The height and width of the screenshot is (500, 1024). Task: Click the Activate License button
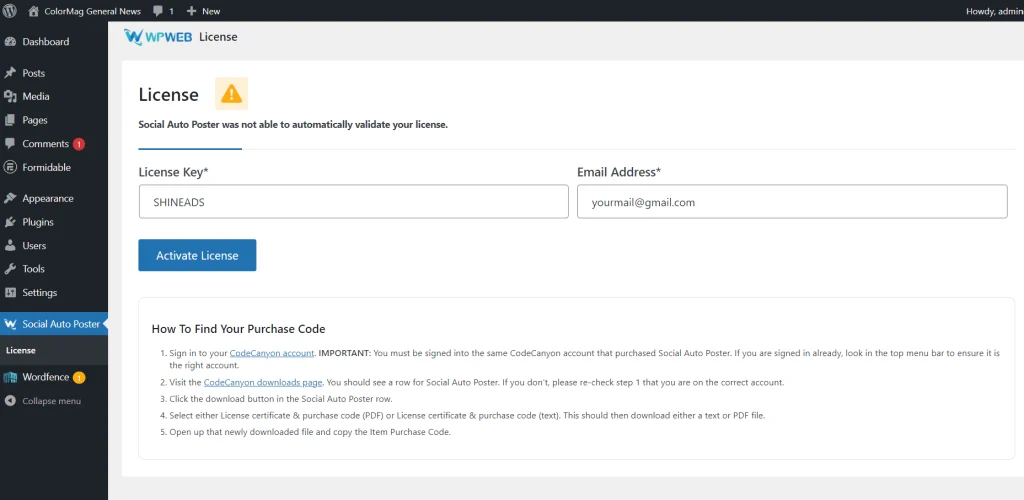coord(197,255)
